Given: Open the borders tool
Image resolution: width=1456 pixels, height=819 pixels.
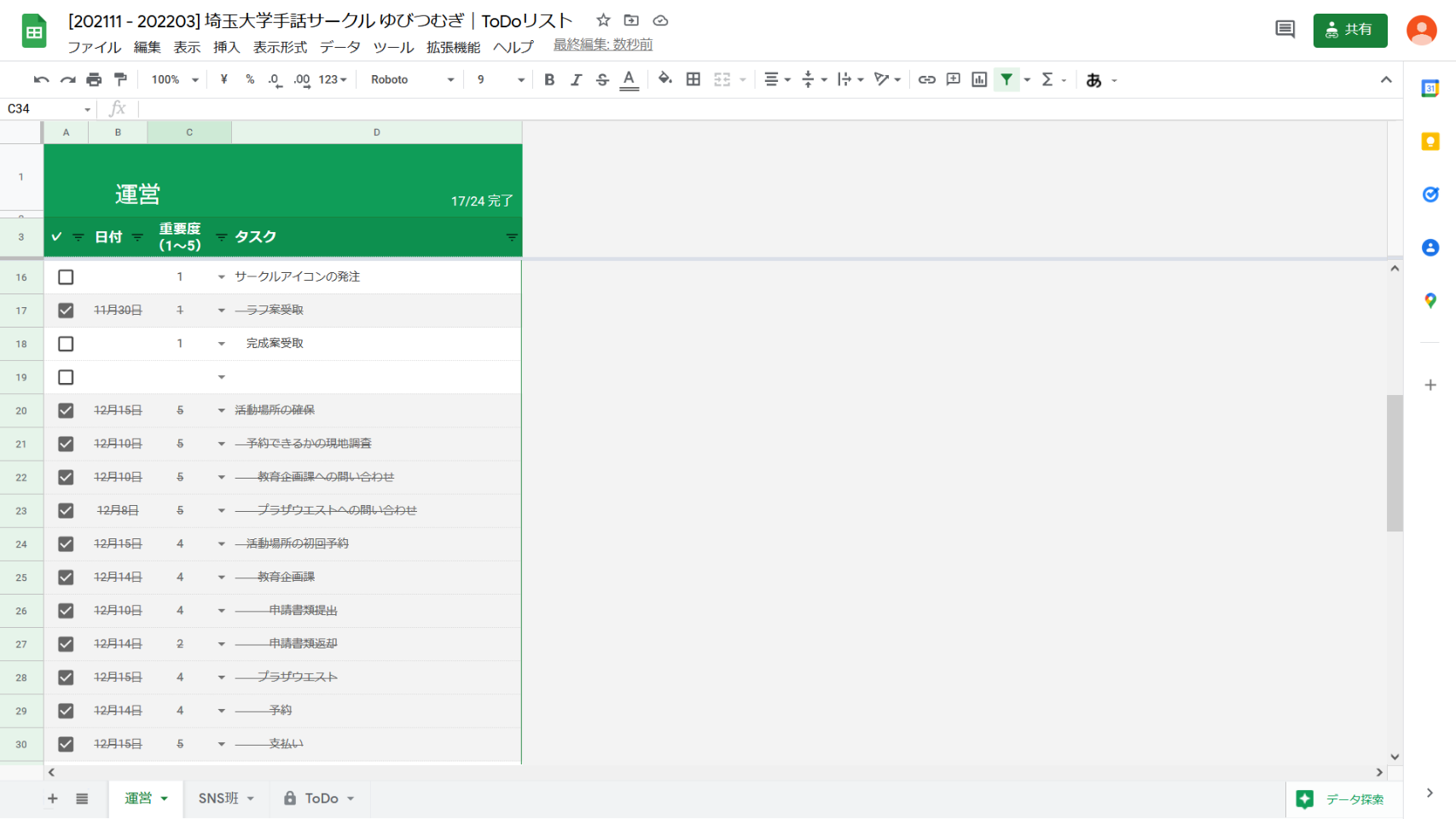Looking at the screenshot, I should 693,79.
